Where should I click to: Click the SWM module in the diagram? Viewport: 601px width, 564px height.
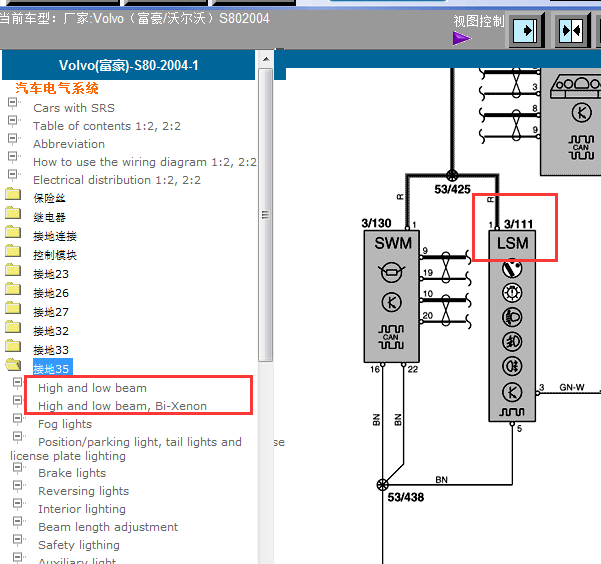392,296
